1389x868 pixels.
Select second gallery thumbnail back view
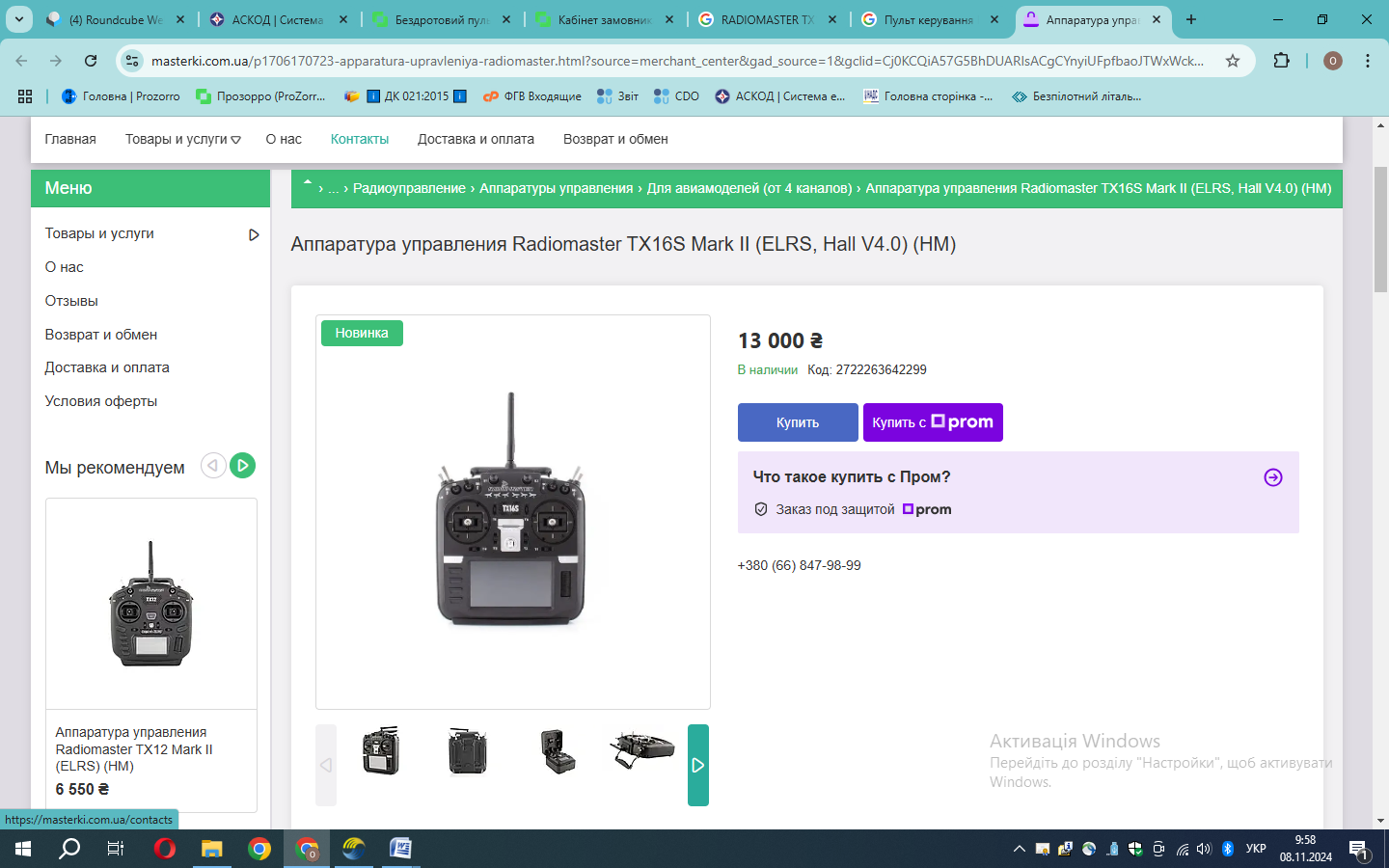pos(468,750)
